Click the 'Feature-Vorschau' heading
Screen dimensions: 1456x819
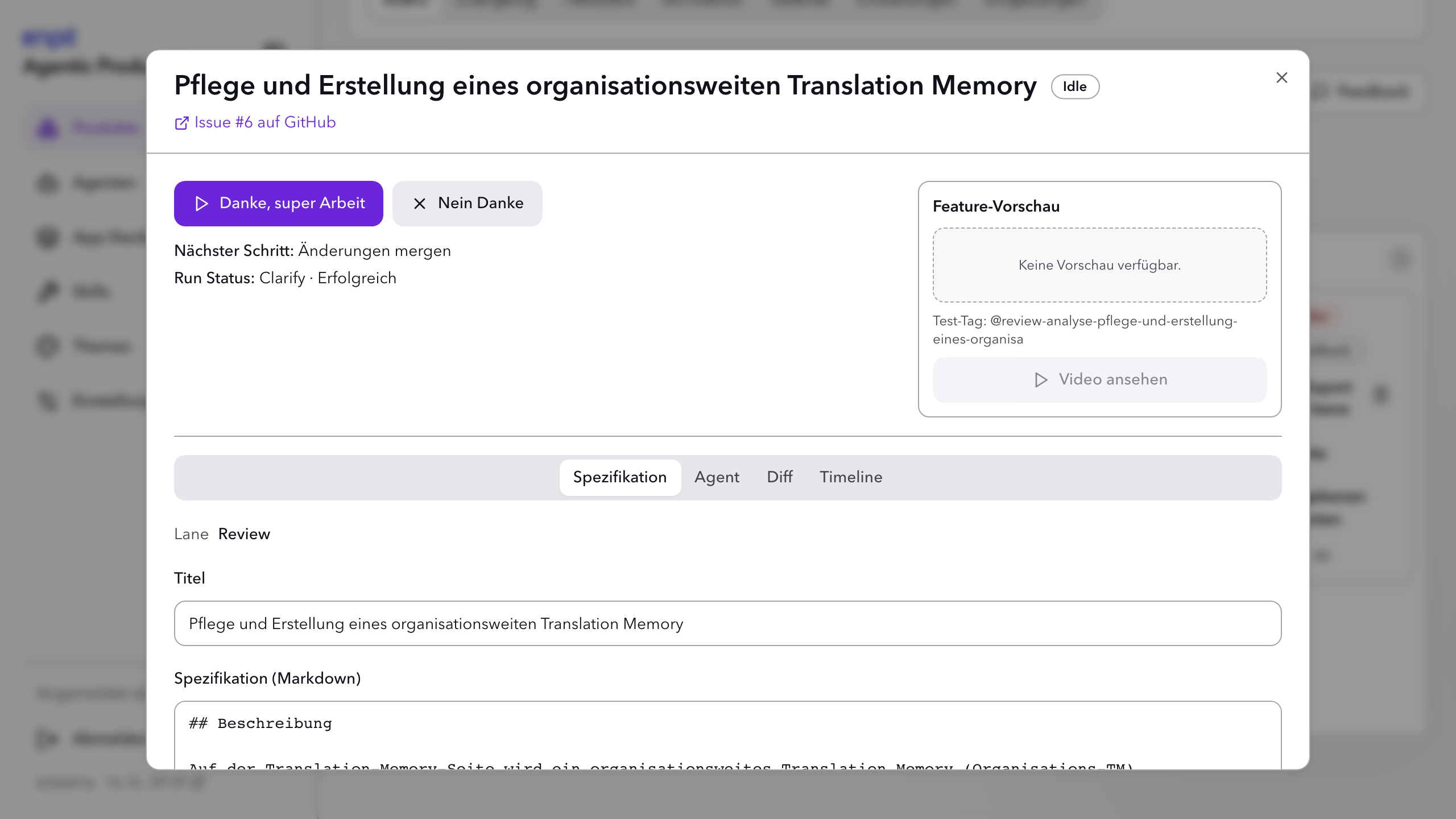tap(996, 206)
